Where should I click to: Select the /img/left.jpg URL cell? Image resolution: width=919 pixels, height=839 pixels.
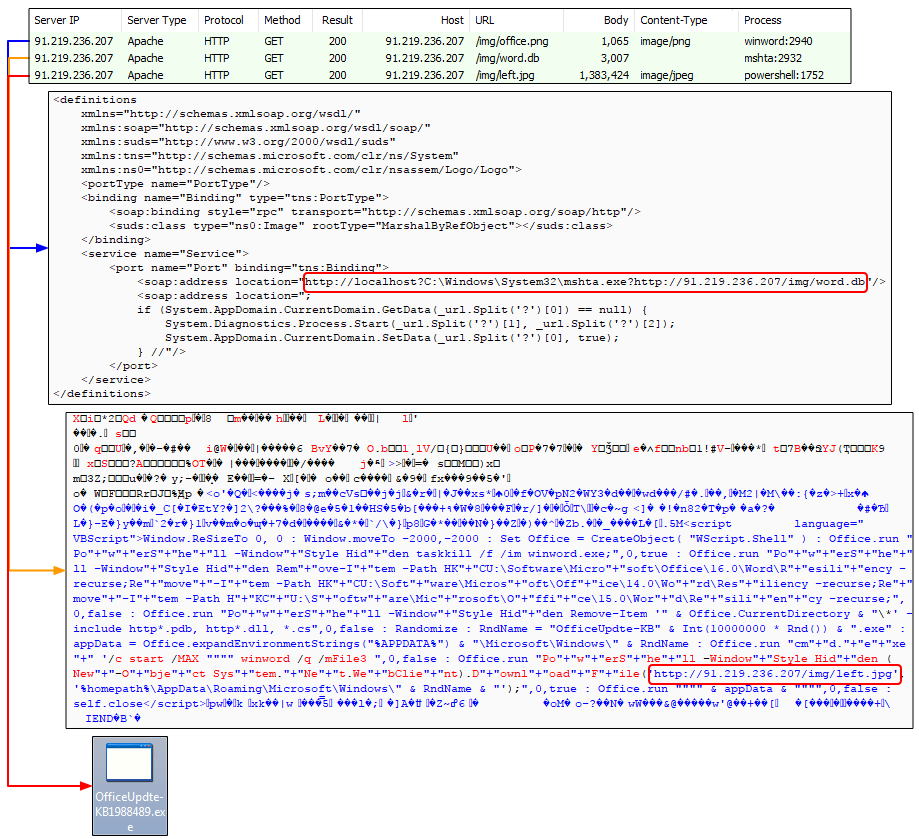505,75
